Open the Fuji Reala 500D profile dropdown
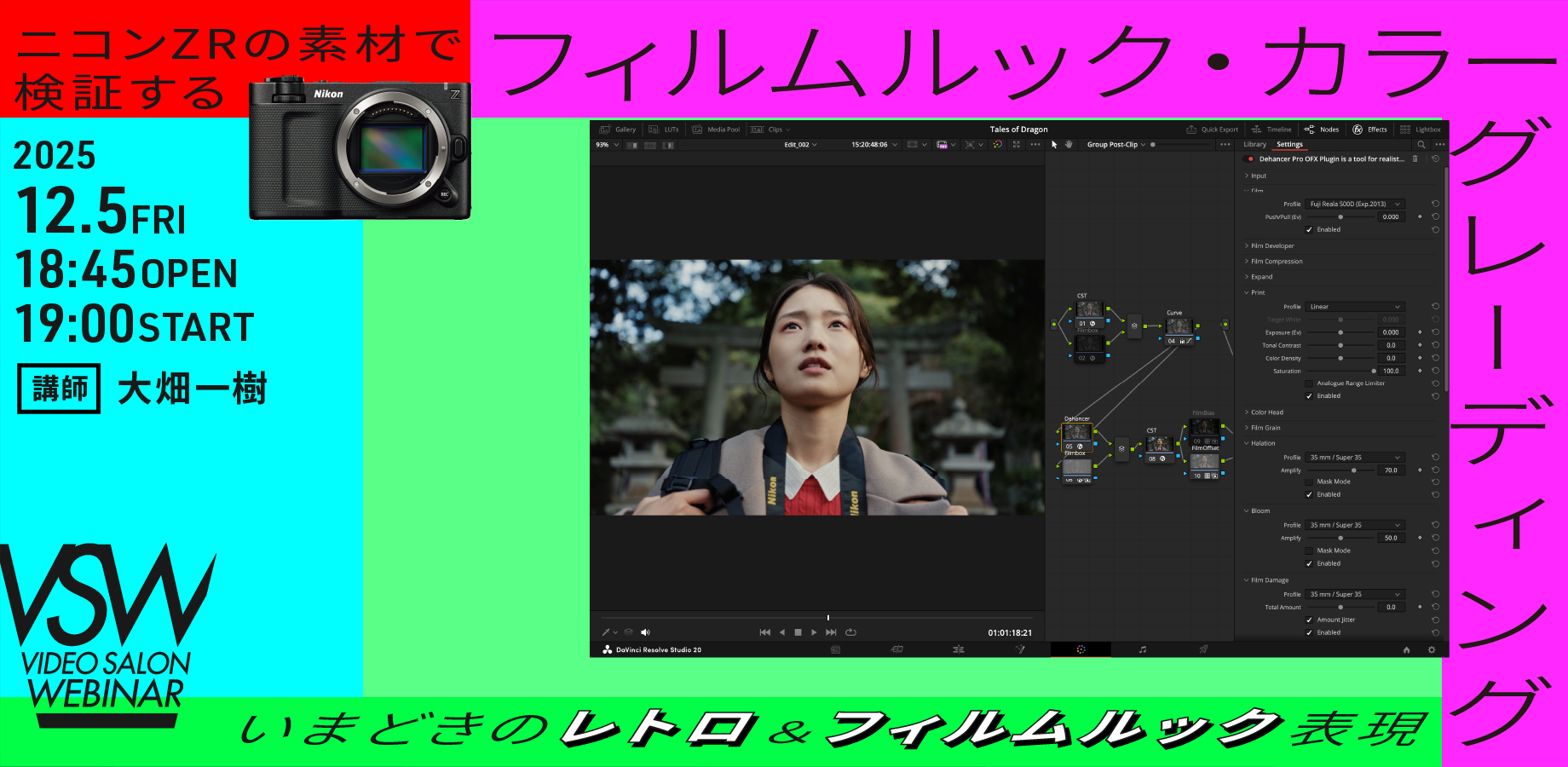This screenshot has width=1568, height=767. coord(1354,205)
